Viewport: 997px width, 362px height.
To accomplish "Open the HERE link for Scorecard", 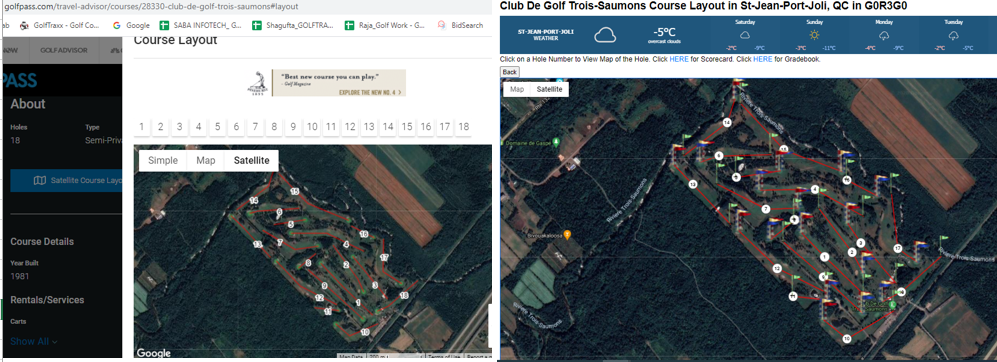I will 679,59.
